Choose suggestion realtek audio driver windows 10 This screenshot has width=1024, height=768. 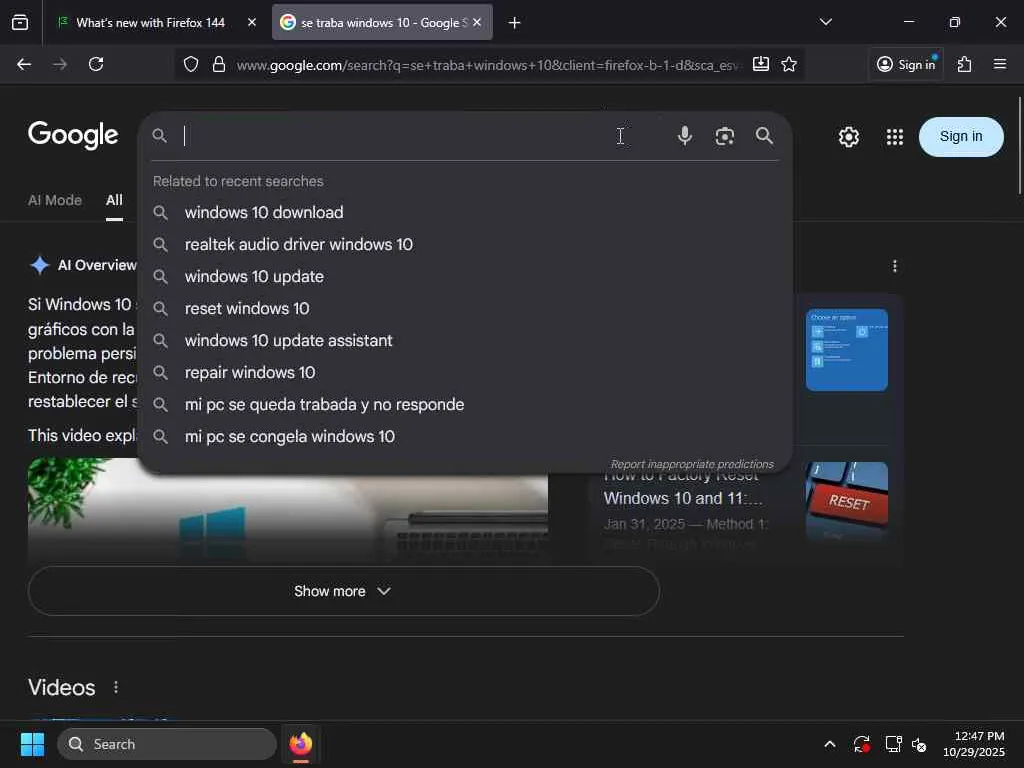coord(465,244)
